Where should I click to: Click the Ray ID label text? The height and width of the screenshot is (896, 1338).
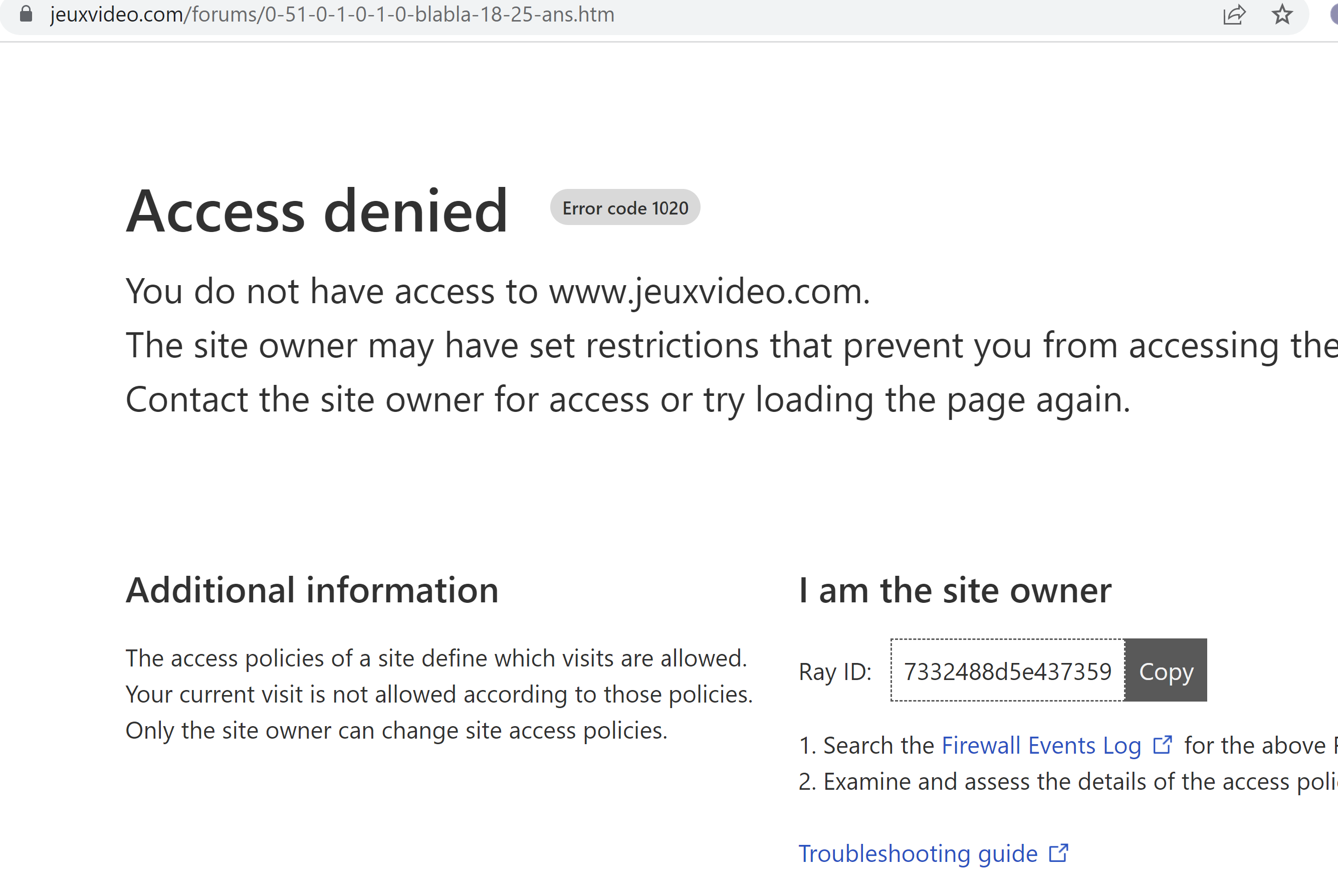tap(835, 671)
